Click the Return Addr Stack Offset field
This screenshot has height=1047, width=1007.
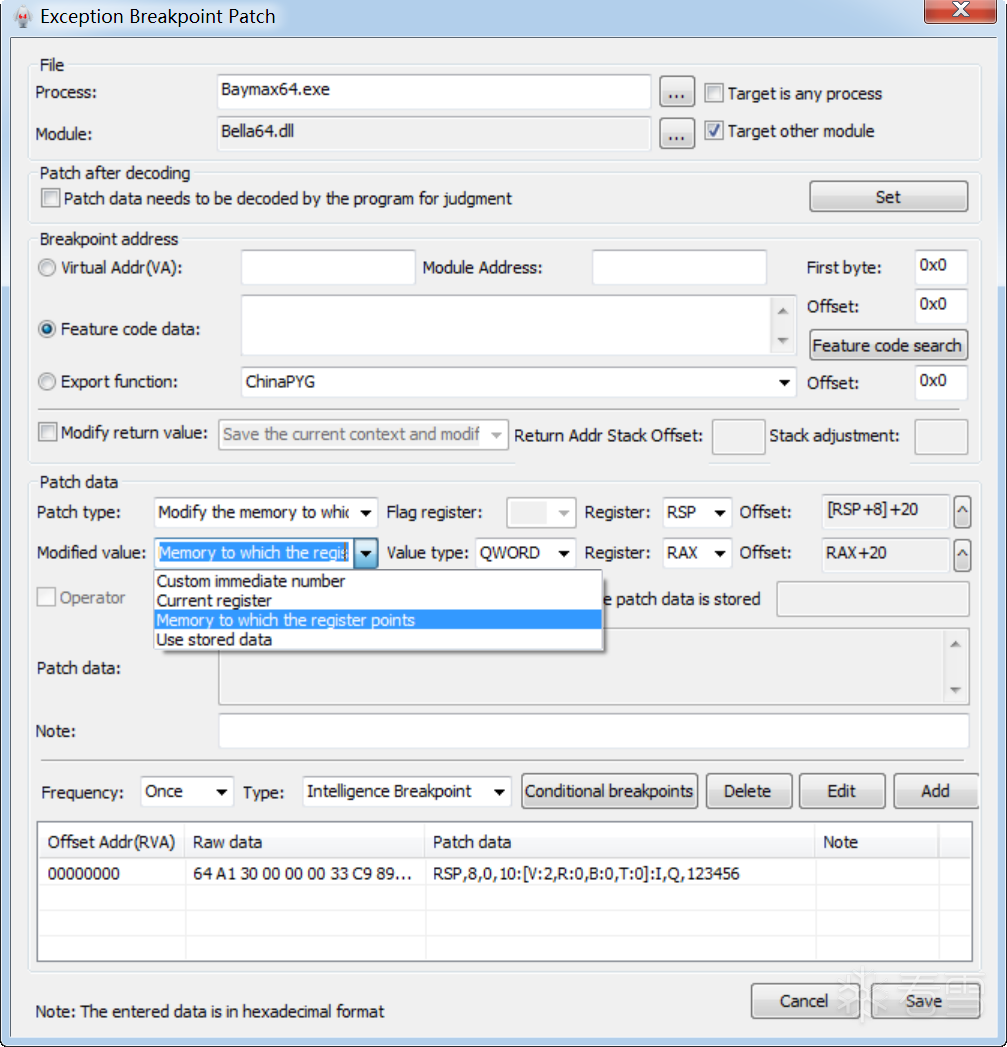(x=738, y=437)
